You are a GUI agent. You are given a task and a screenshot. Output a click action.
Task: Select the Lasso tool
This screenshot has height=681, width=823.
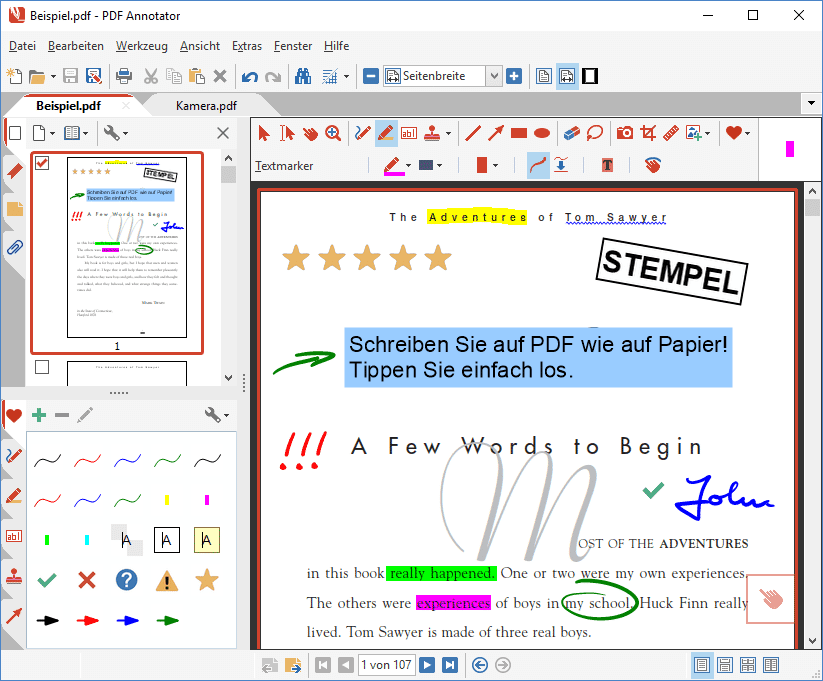[595, 133]
